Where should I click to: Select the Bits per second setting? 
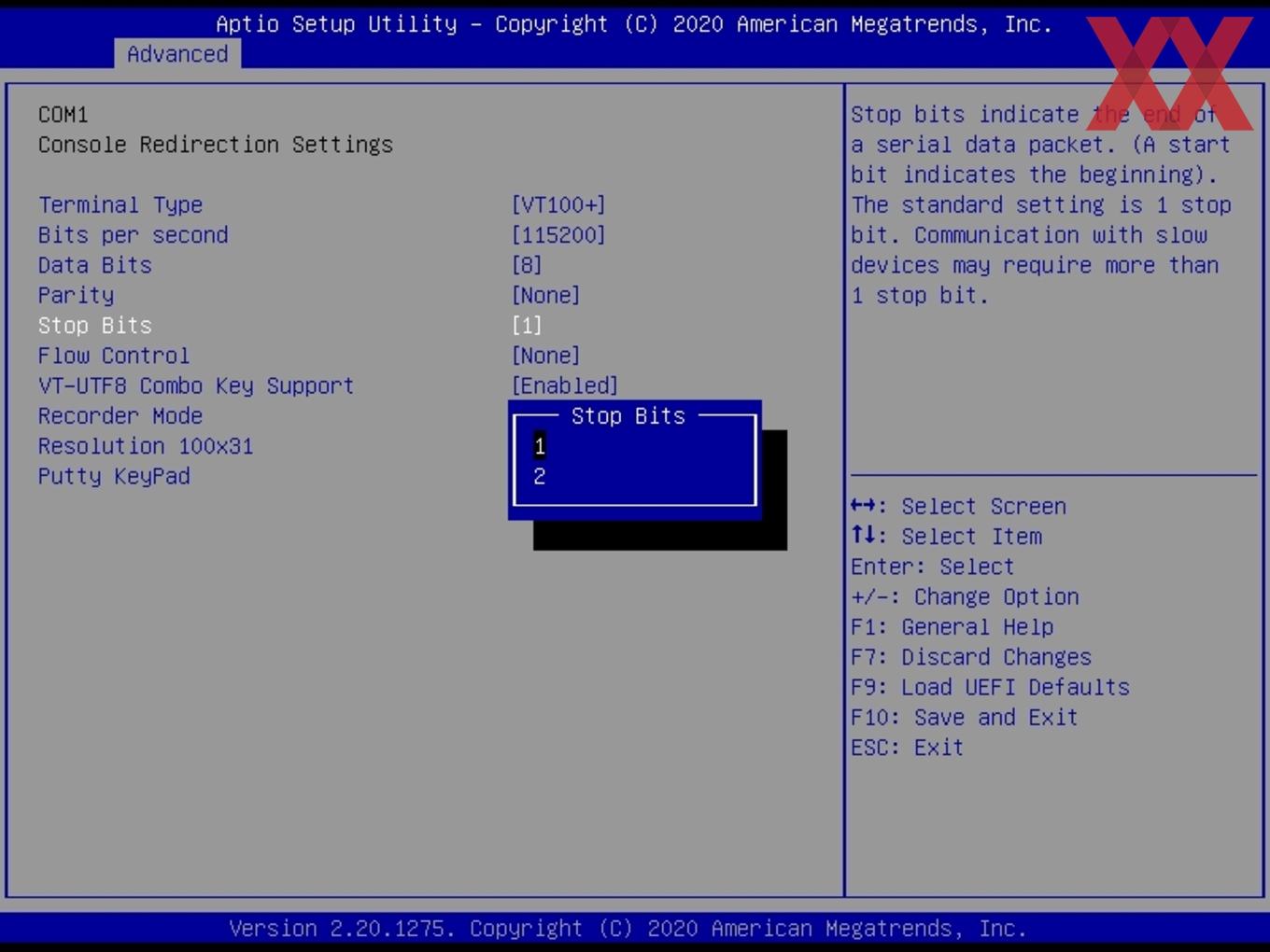pyautogui.click(x=134, y=235)
